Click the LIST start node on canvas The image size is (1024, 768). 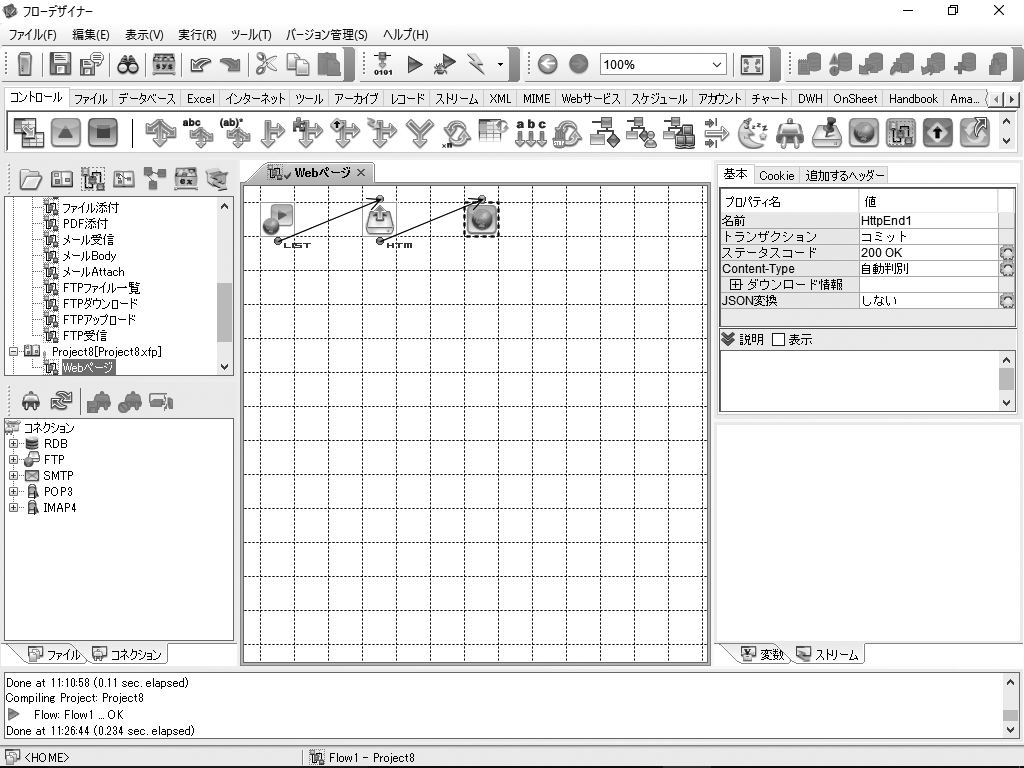[278, 219]
